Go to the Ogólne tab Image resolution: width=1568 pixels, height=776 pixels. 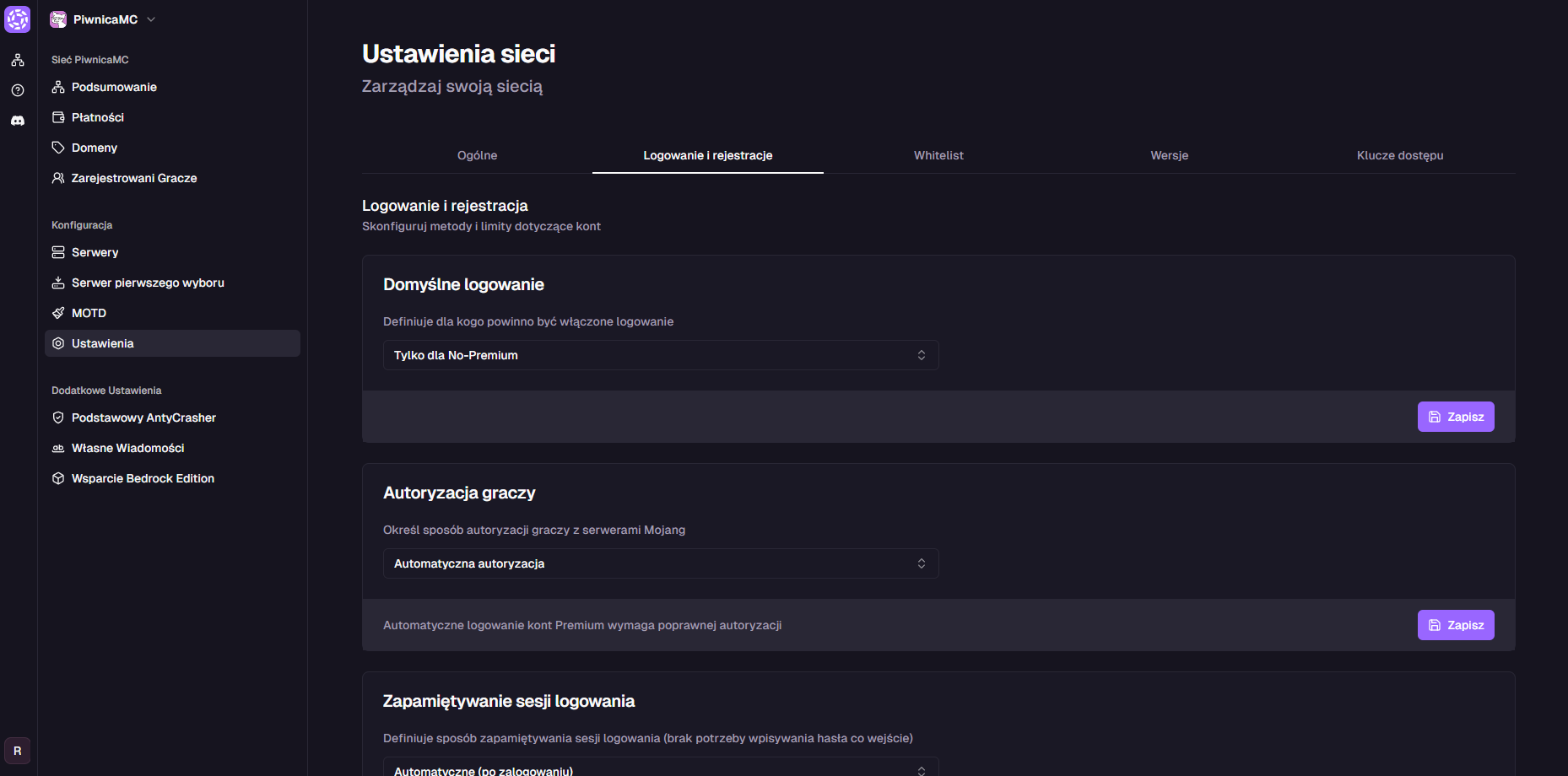tap(477, 155)
